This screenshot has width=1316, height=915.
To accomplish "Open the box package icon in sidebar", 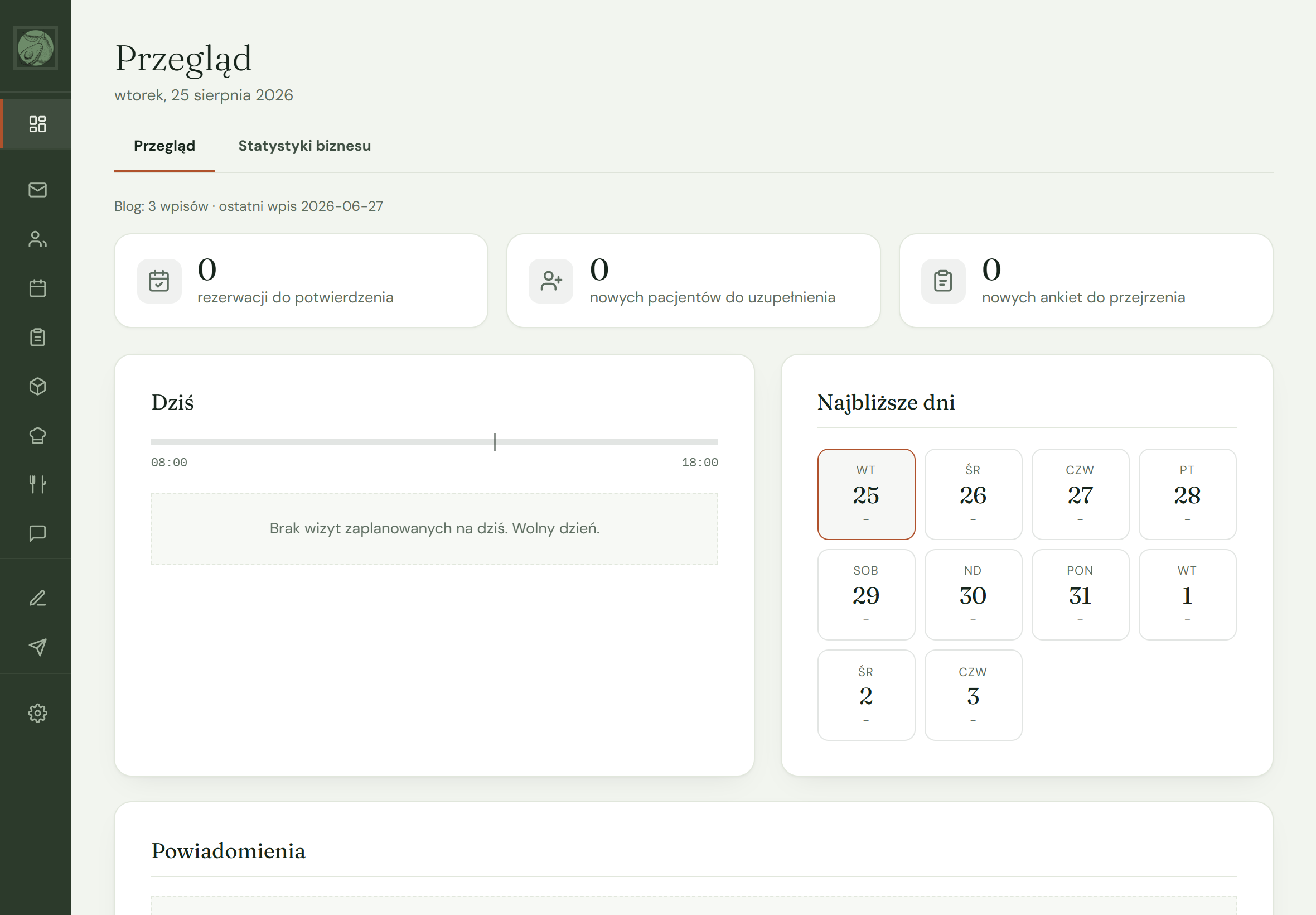I will coord(37,387).
